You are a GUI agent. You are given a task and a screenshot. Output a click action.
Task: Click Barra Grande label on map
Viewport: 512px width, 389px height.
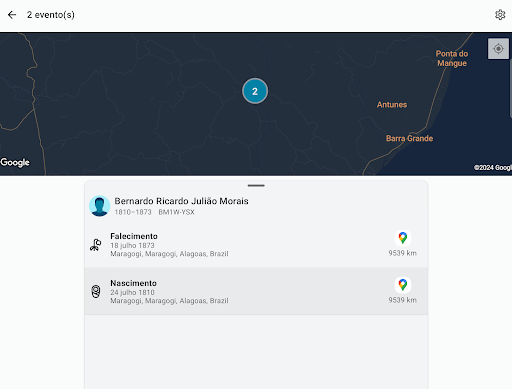409,138
